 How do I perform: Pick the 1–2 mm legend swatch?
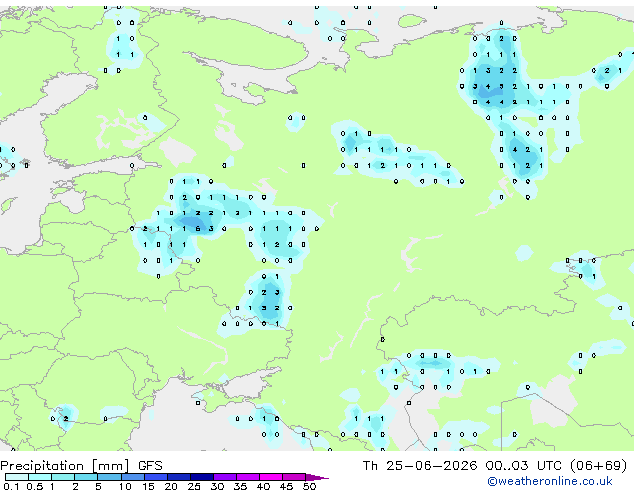pos(63,477)
